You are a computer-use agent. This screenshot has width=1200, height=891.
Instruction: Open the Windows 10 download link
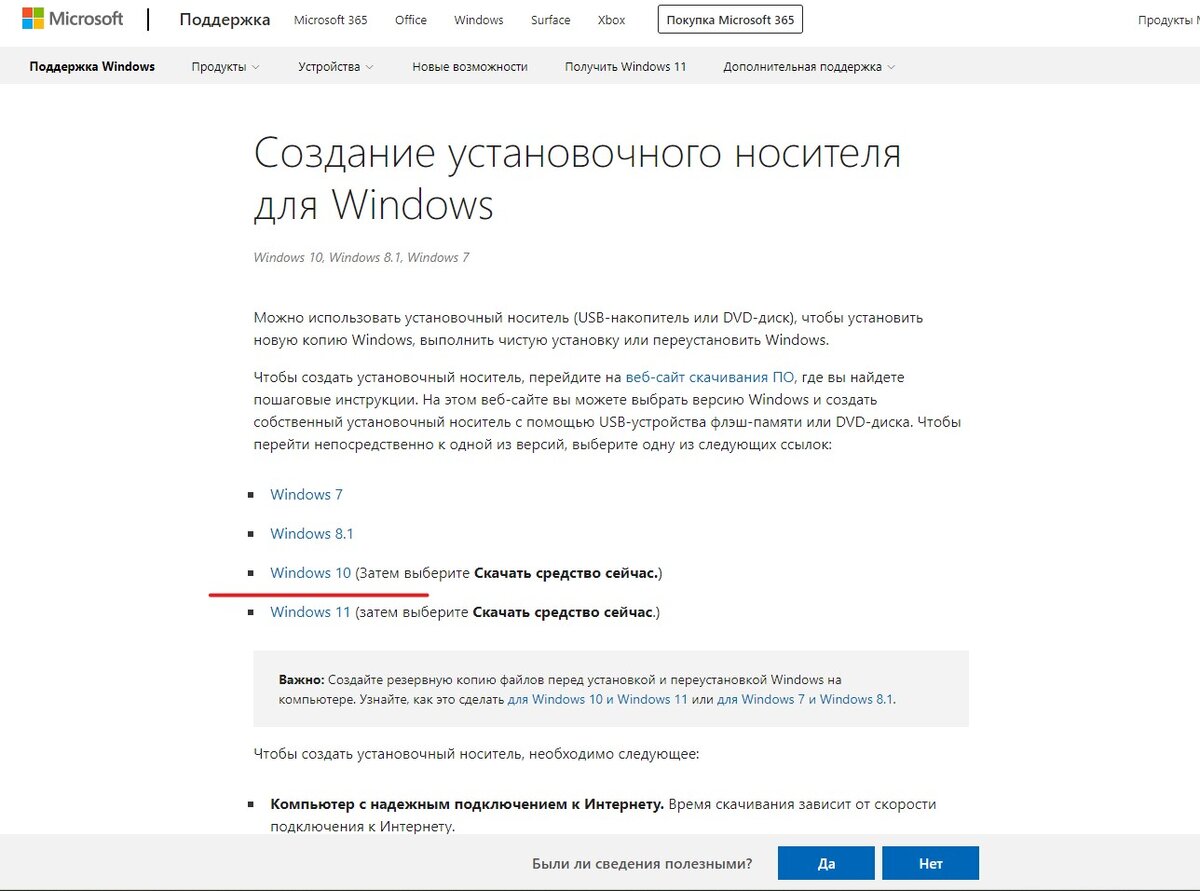pos(311,573)
